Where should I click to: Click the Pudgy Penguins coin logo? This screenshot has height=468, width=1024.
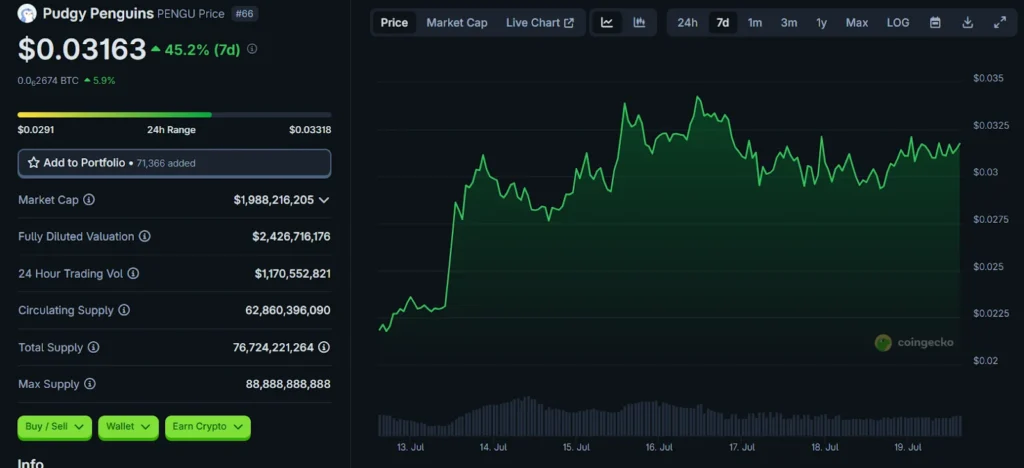point(27,13)
